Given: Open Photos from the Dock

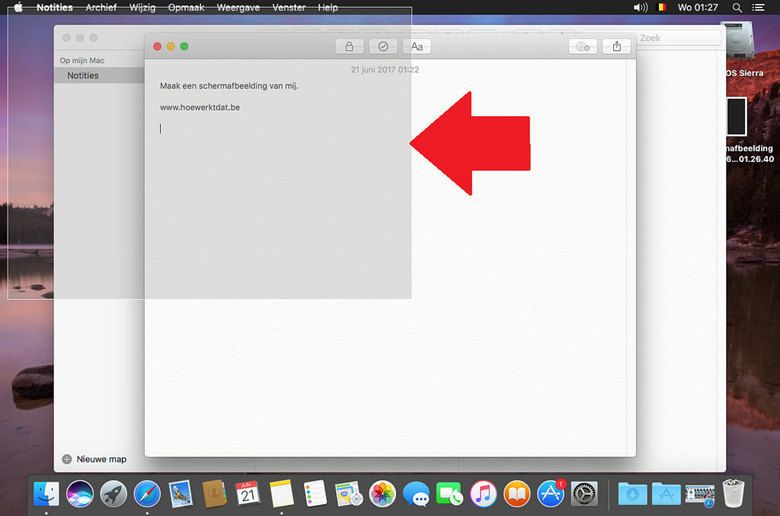Looking at the screenshot, I should (382, 494).
